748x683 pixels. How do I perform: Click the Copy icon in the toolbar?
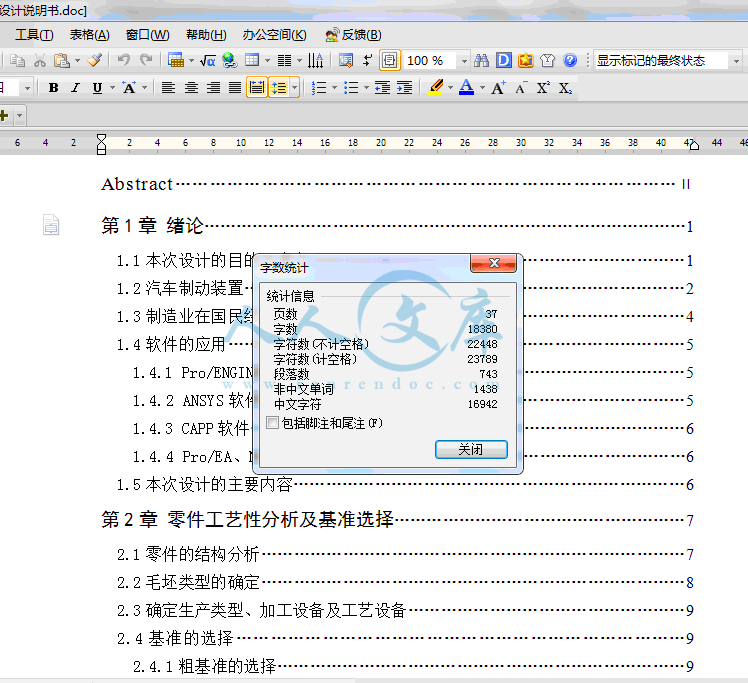click(18, 61)
